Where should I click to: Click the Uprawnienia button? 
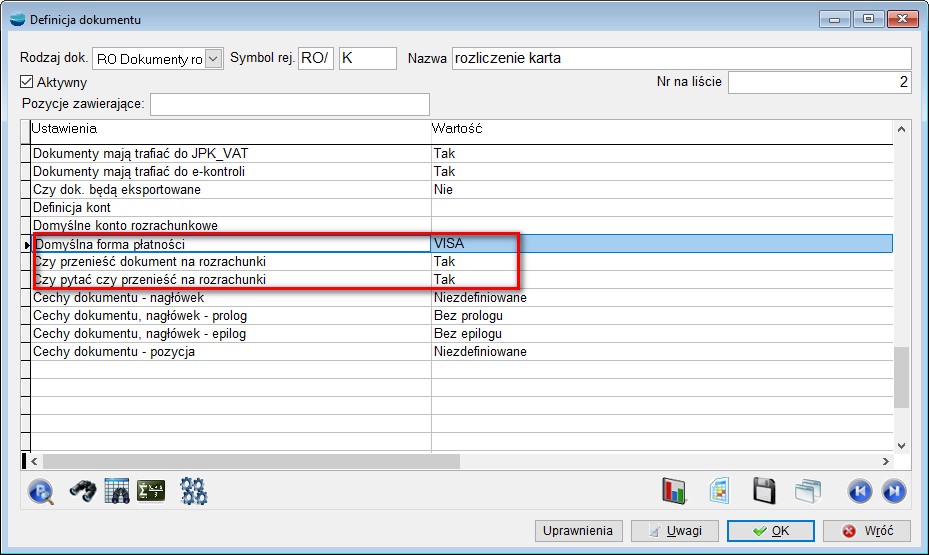pos(578,531)
